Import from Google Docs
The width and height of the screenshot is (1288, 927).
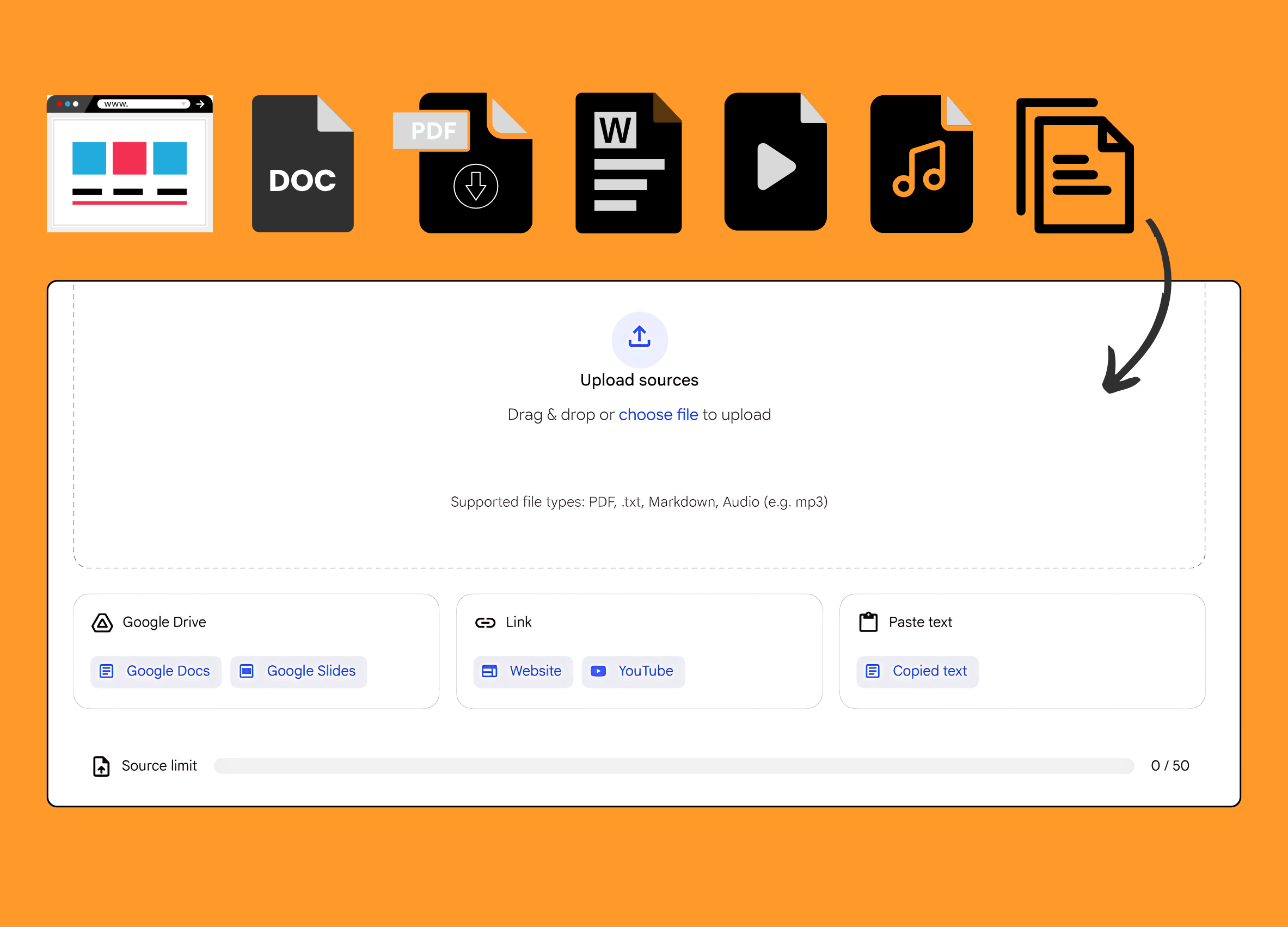coord(156,671)
